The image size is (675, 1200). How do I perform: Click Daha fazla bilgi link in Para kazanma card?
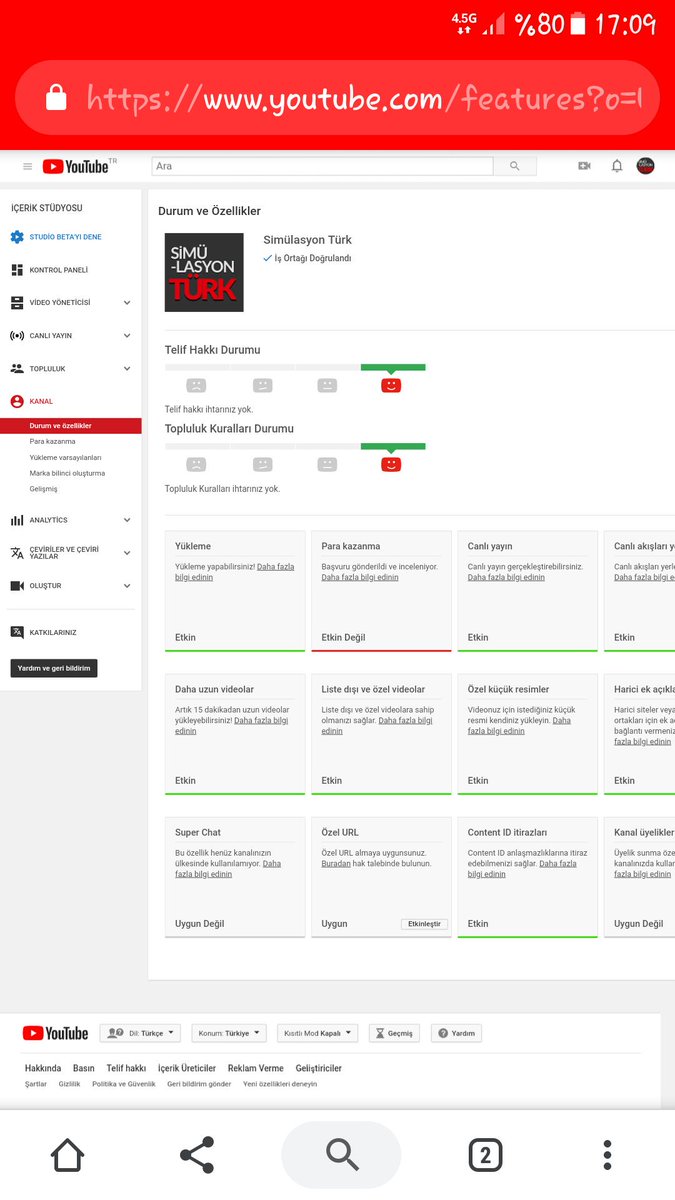pos(360,577)
